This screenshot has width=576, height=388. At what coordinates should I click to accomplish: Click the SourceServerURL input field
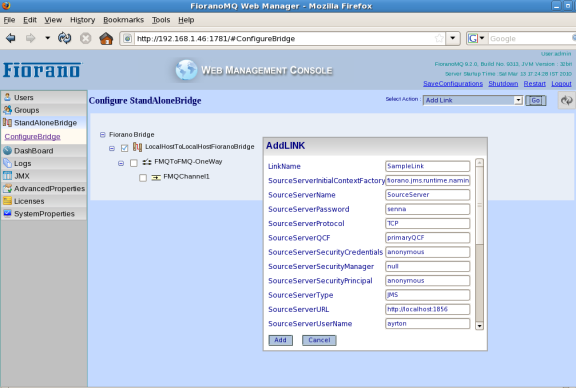coord(428,309)
